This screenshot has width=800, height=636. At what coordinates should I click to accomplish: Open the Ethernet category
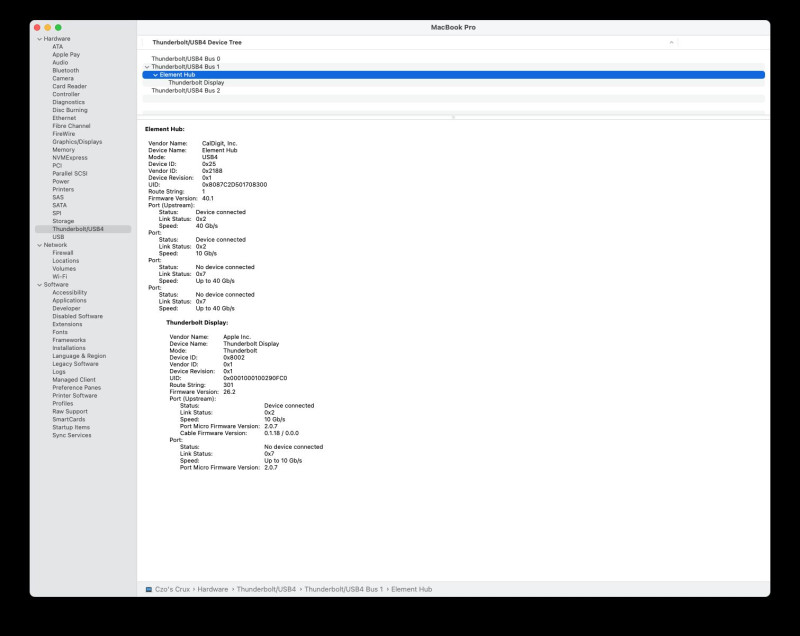pyautogui.click(x=64, y=118)
